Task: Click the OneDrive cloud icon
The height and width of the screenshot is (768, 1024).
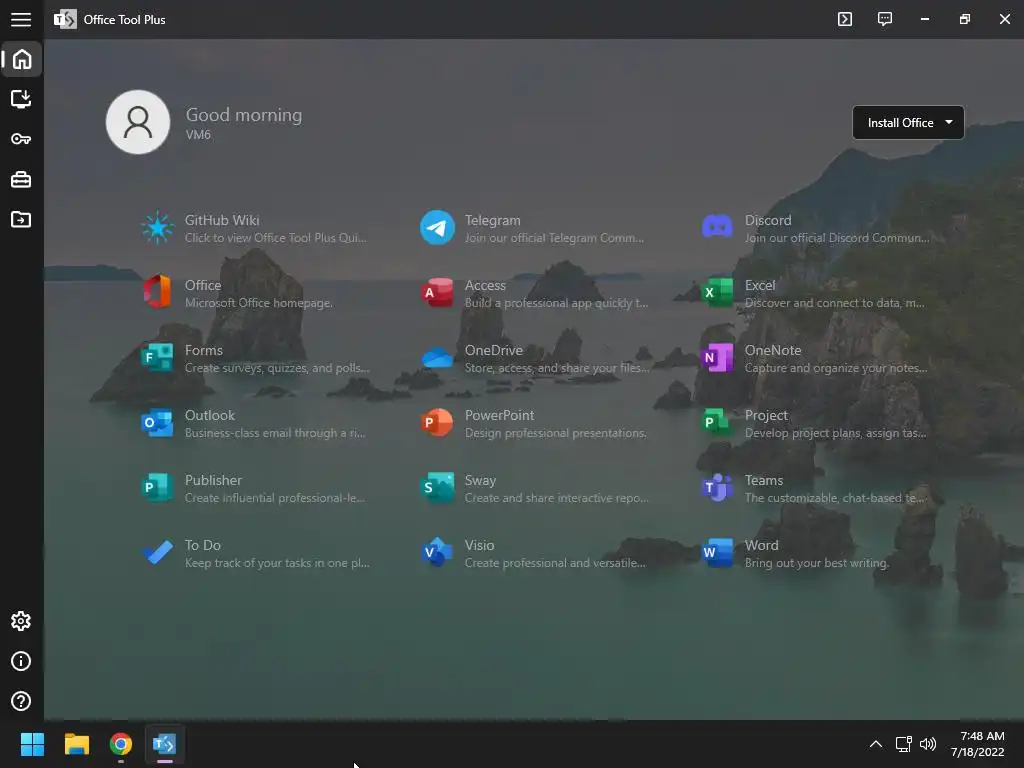Action: click(x=437, y=358)
